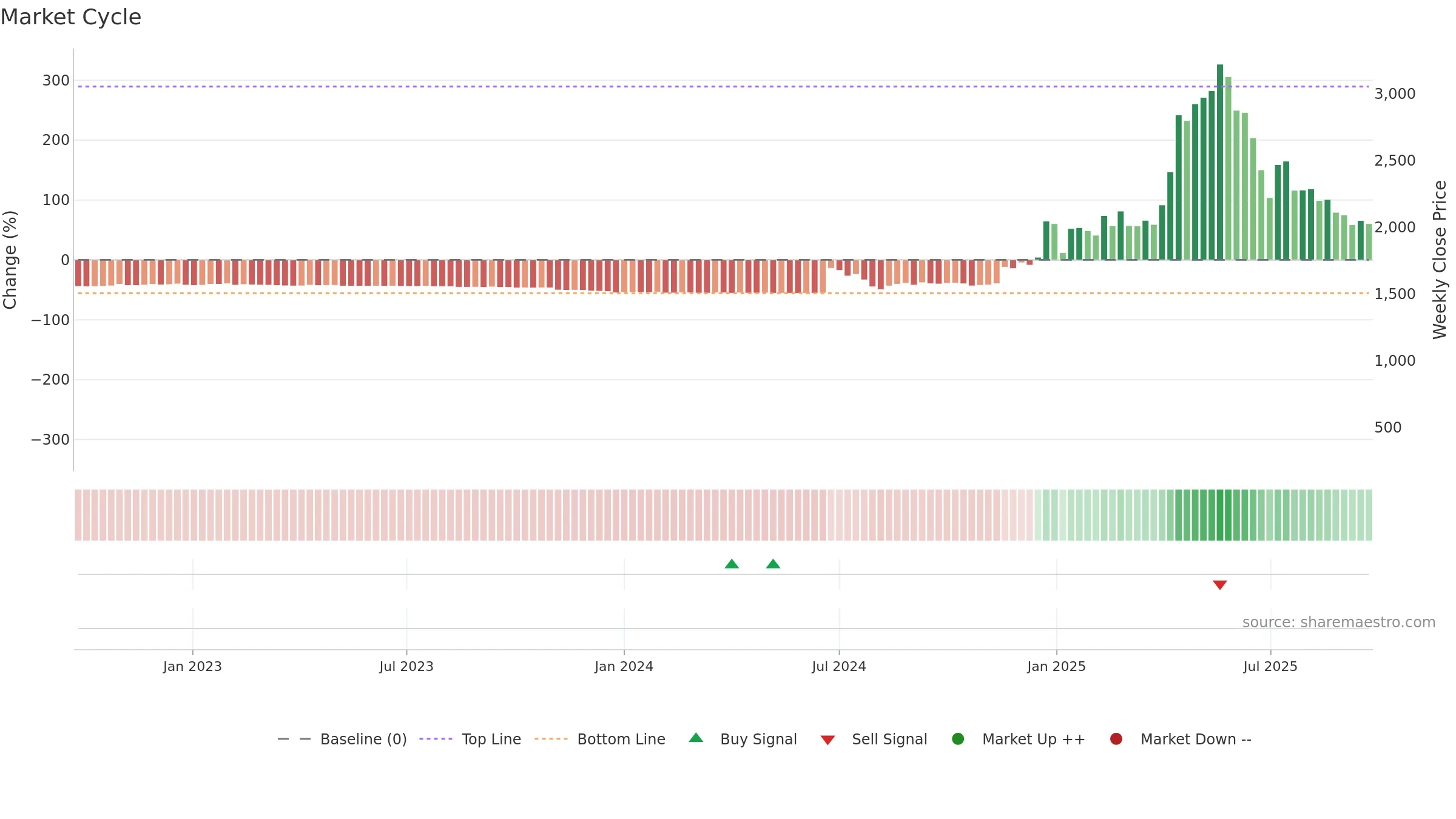Click the 2,500 tick on the right axis
This screenshot has width=1456, height=819.
[x=1395, y=161]
